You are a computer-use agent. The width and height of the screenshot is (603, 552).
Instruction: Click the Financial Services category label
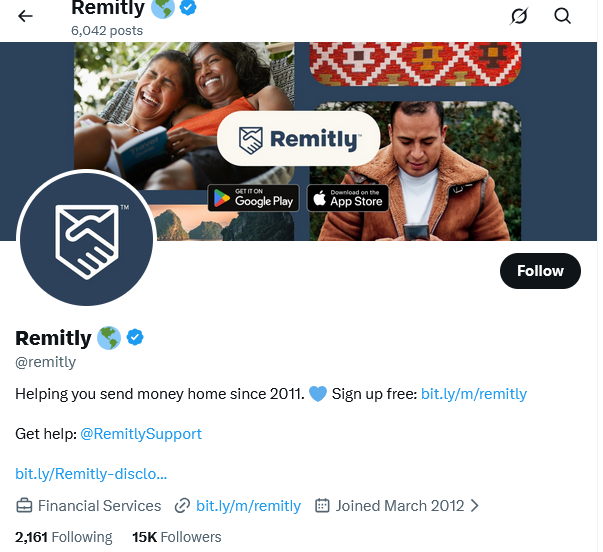click(x=99, y=505)
